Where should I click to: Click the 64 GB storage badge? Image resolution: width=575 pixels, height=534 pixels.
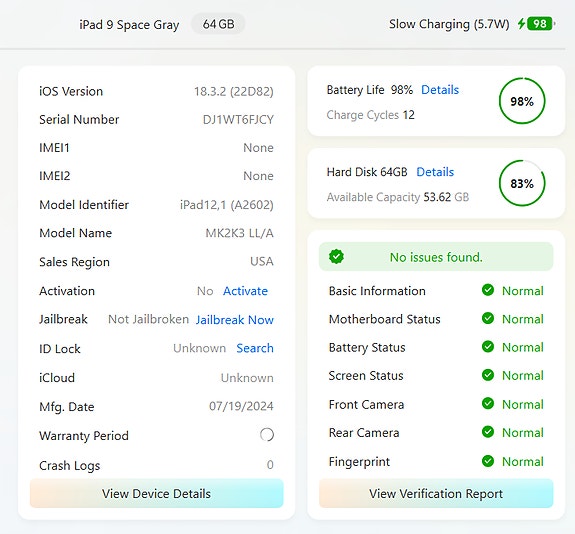218,24
